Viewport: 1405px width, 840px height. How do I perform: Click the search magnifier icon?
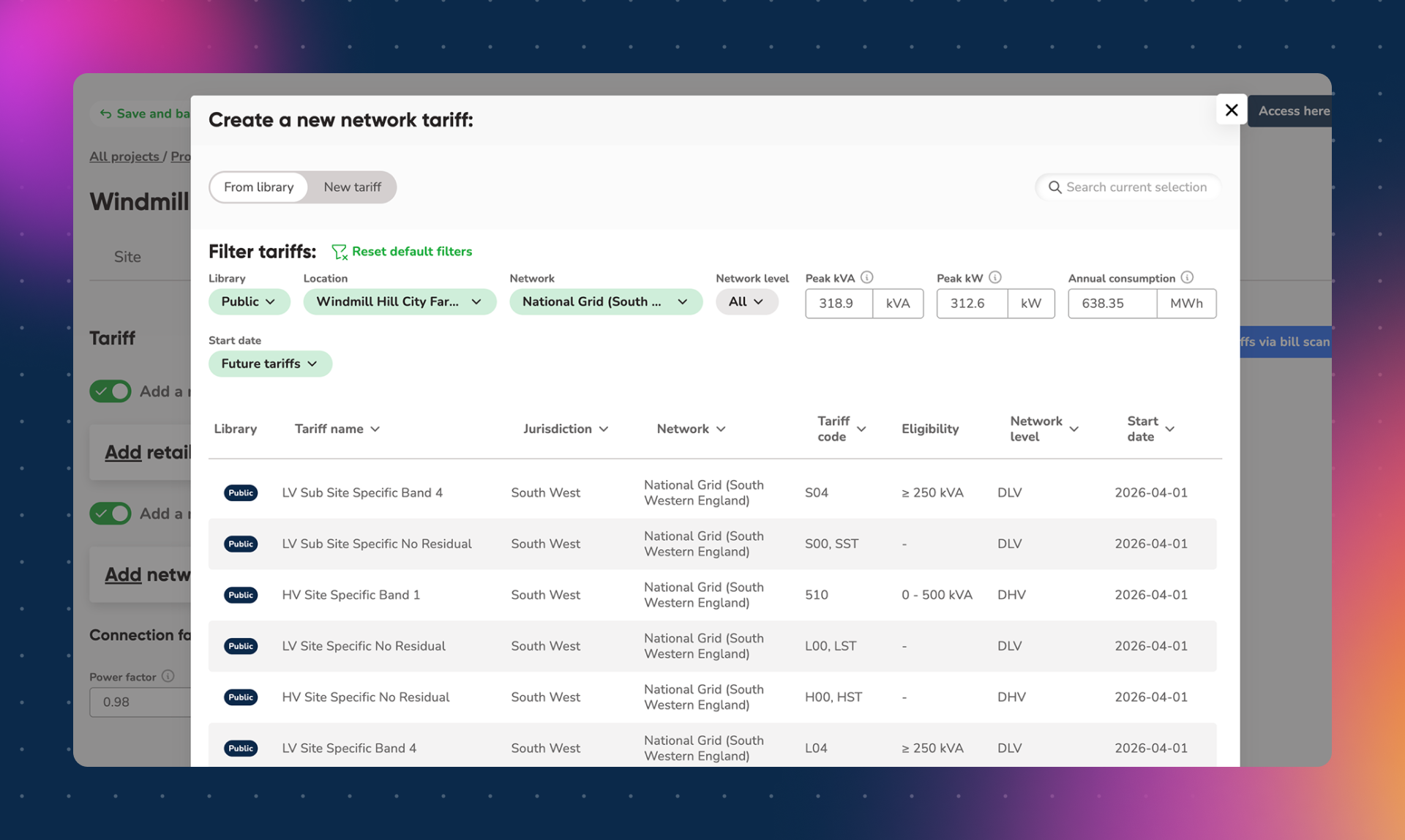click(x=1054, y=187)
